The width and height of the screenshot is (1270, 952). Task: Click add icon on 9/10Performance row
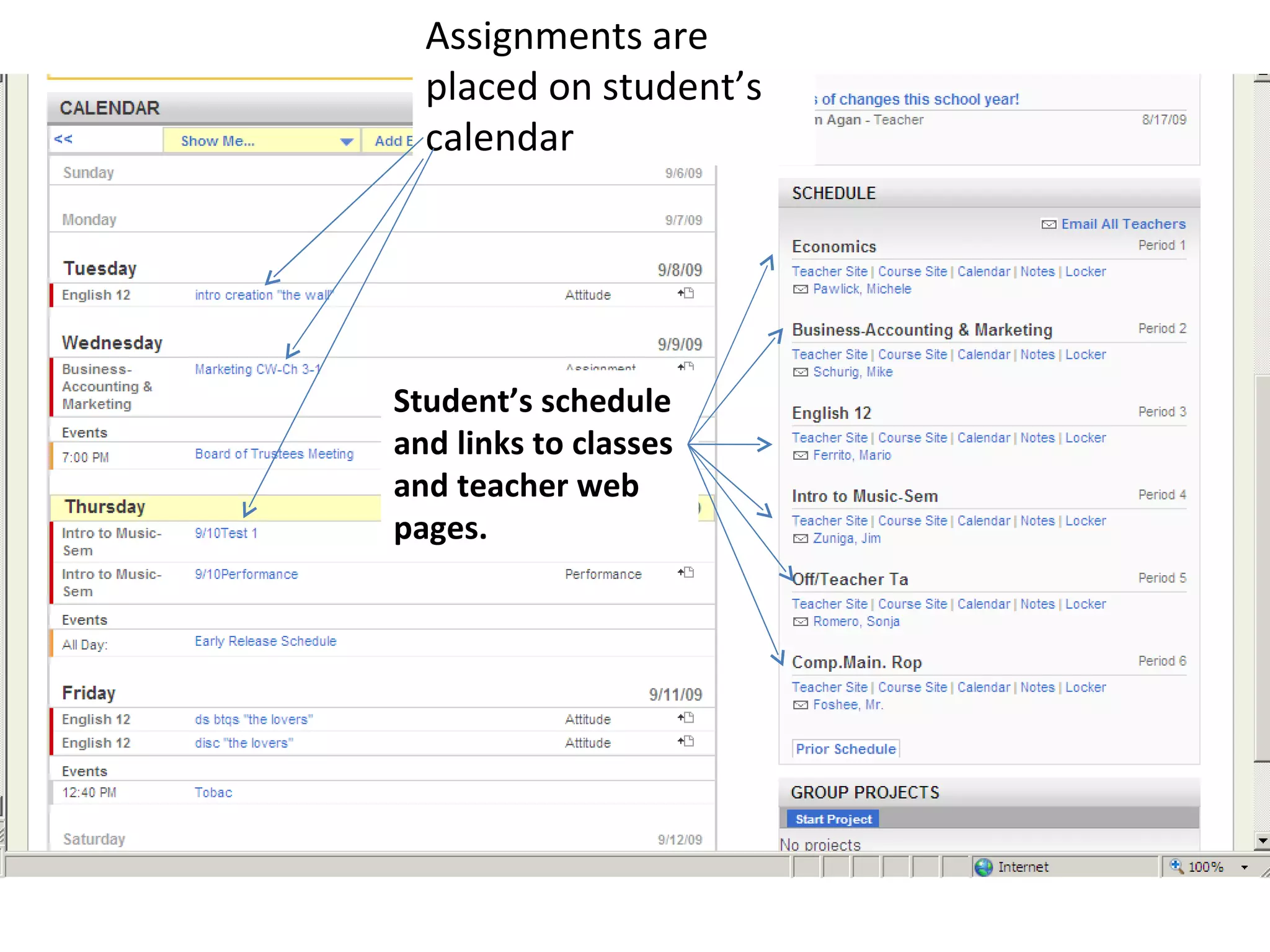click(686, 573)
